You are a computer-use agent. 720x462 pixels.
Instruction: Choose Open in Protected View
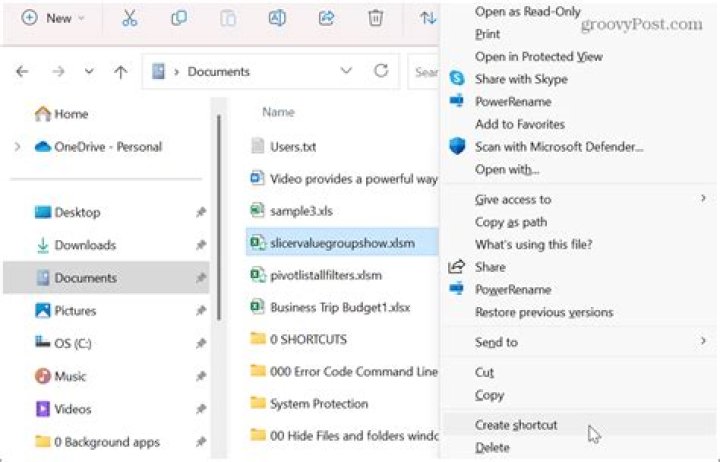point(539,56)
